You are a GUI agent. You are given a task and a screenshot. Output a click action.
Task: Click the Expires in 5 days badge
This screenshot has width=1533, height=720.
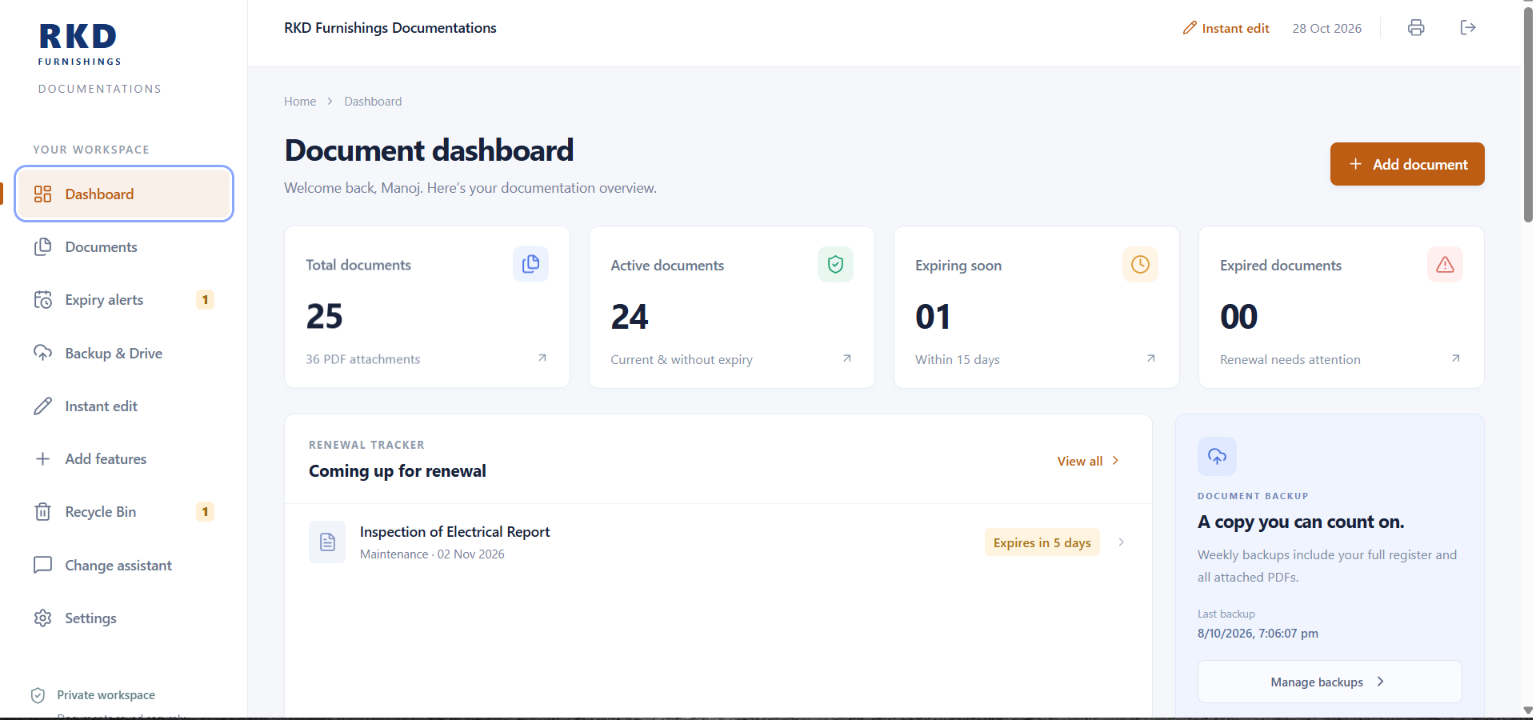1042,542
